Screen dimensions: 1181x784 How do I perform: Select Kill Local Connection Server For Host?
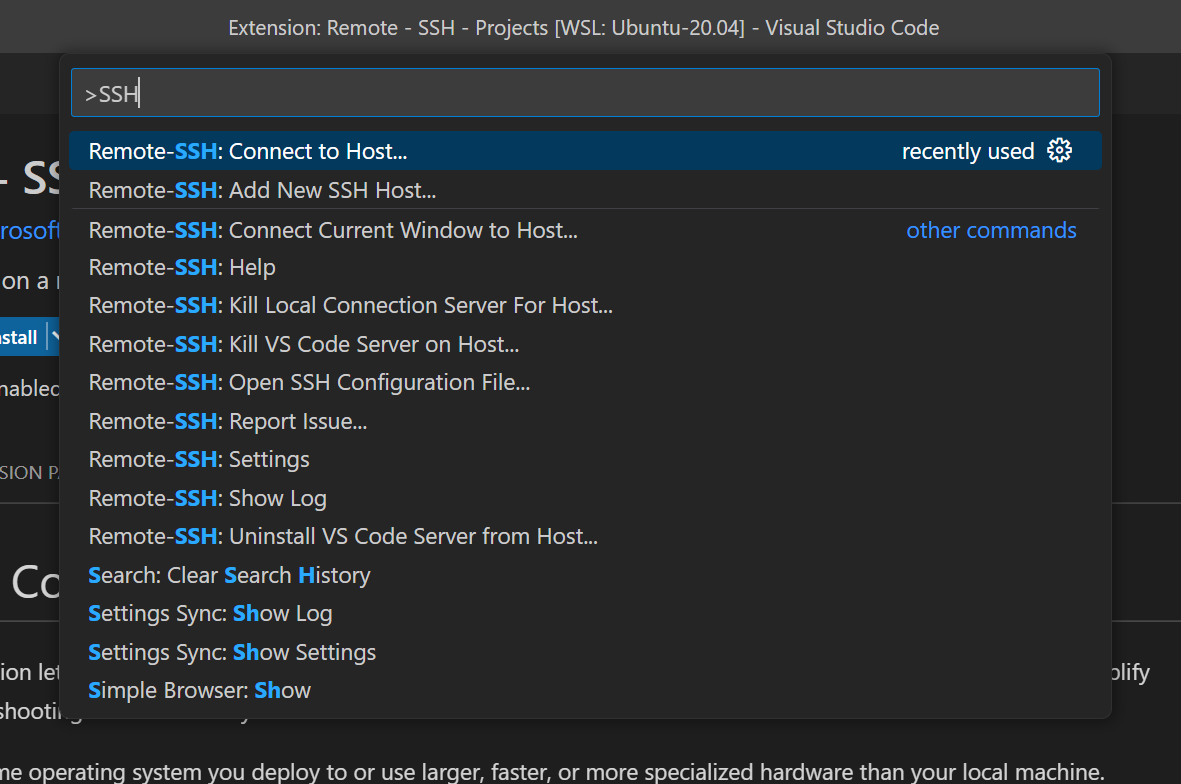(349, 305)
